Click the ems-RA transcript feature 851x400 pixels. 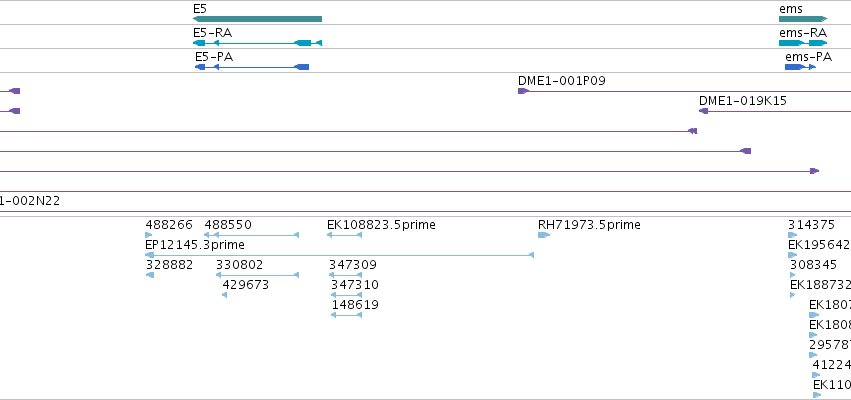(x=803, y=43)
